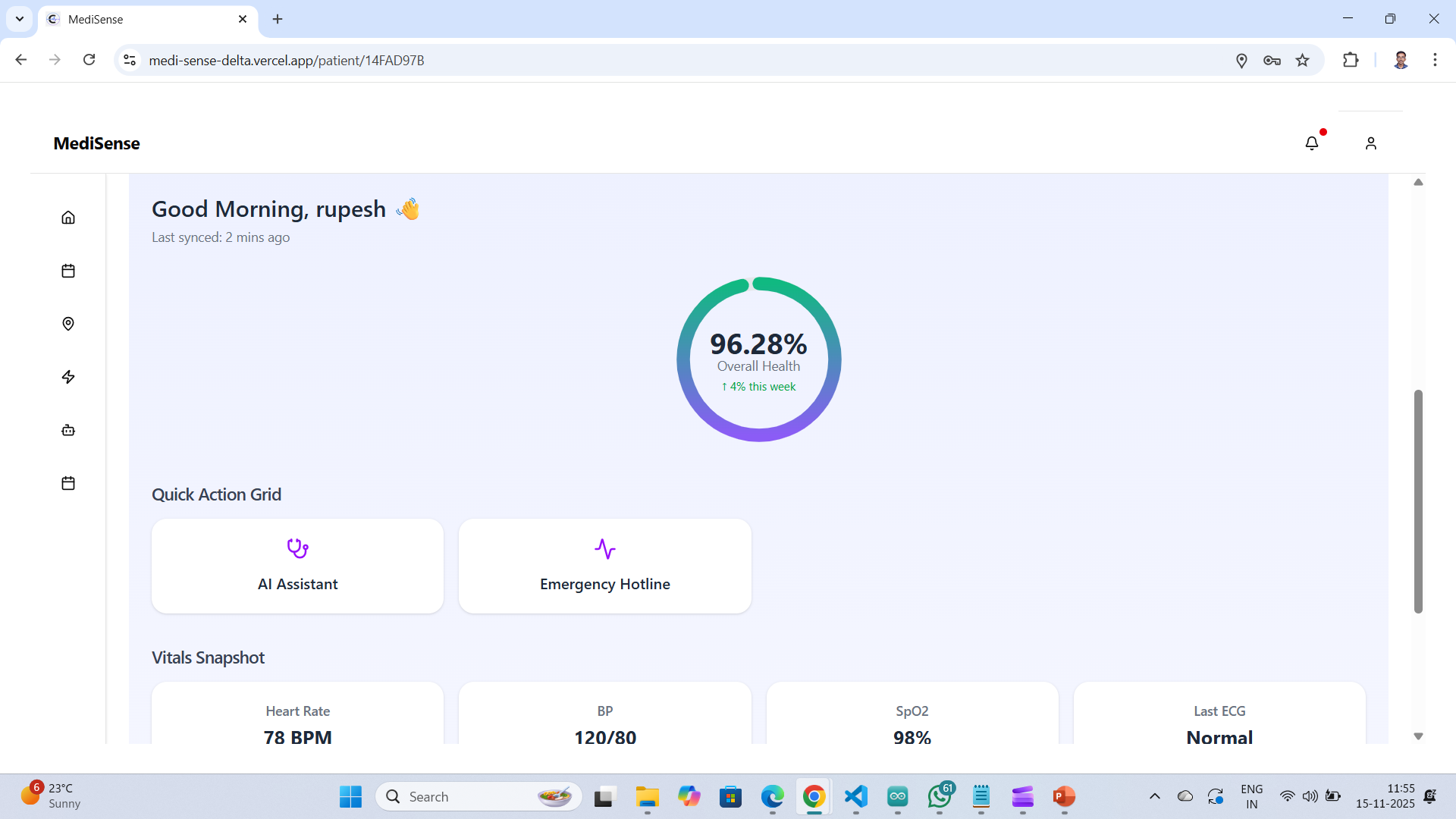Open the robot assistant sidebar icon
Screen dimensions: 1456x819
(x=67, y=430)
